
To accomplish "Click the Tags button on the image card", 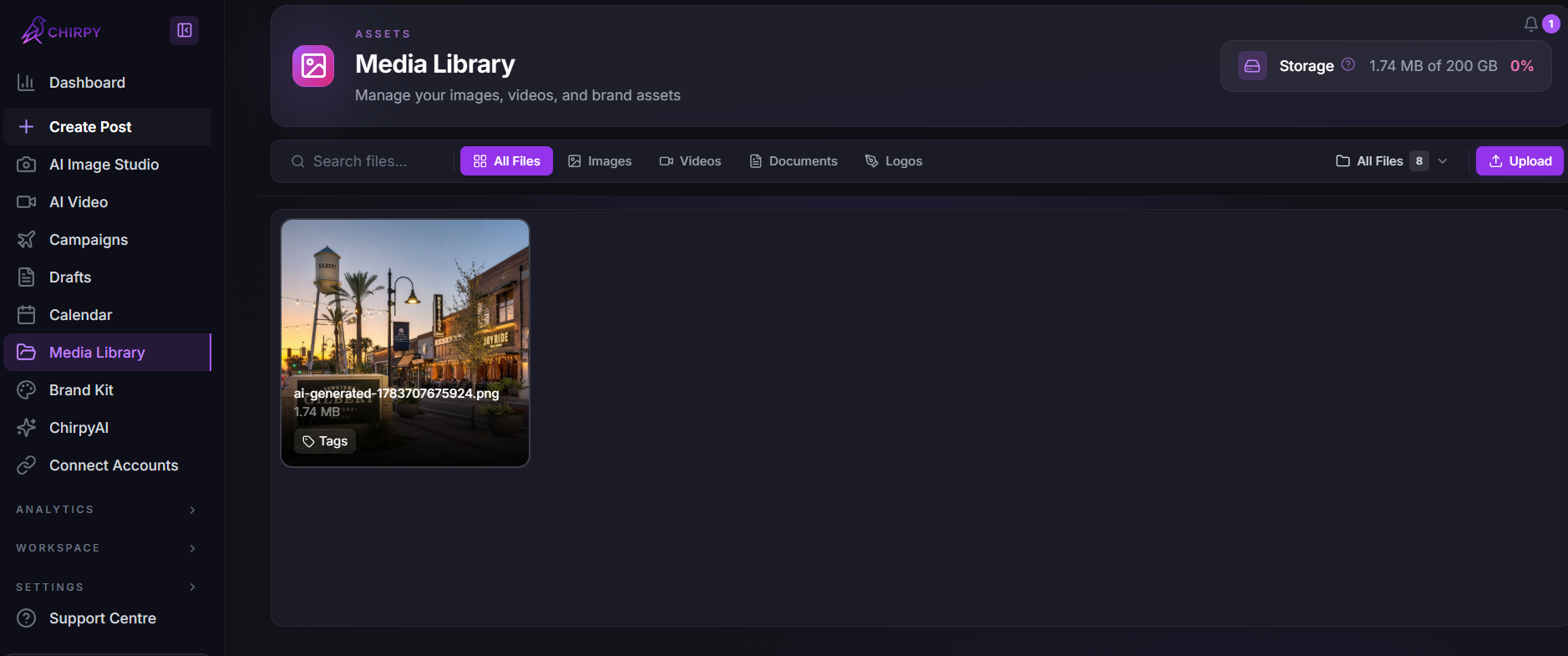I will coord(325,441).
